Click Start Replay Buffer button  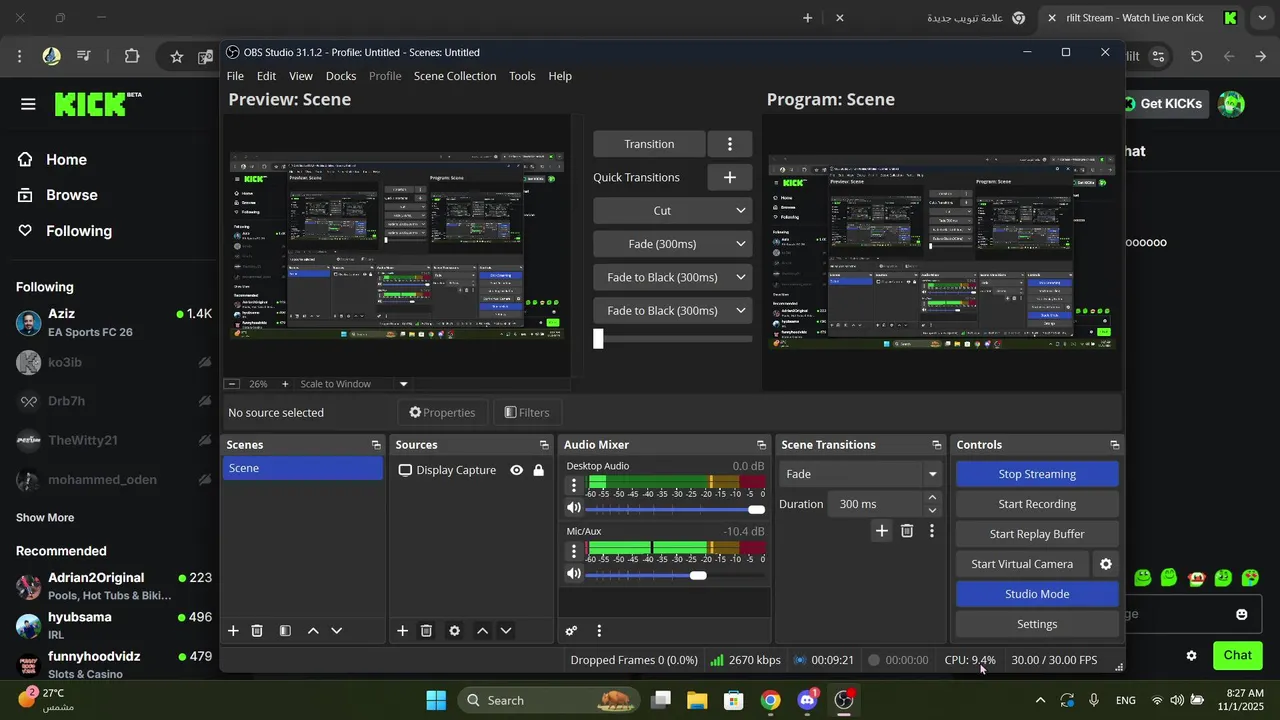[1037, 534]
